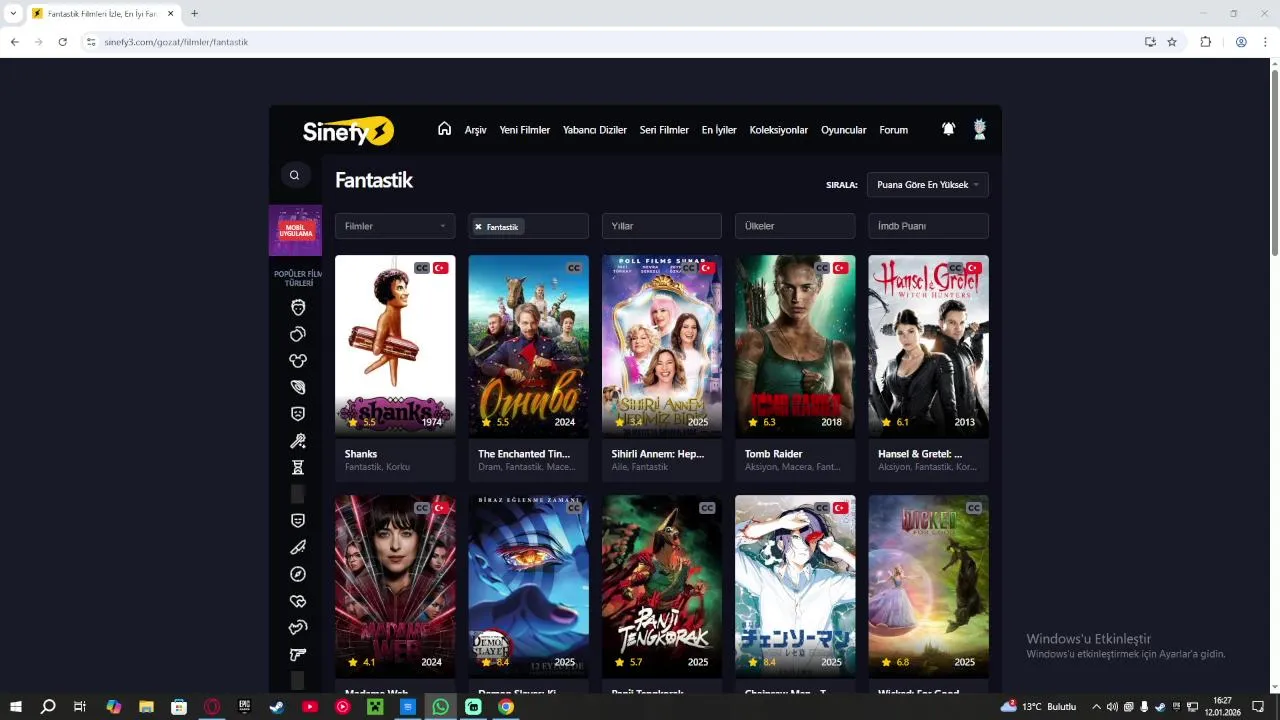Bookmark this page with the star

[x=1172, y=42]
